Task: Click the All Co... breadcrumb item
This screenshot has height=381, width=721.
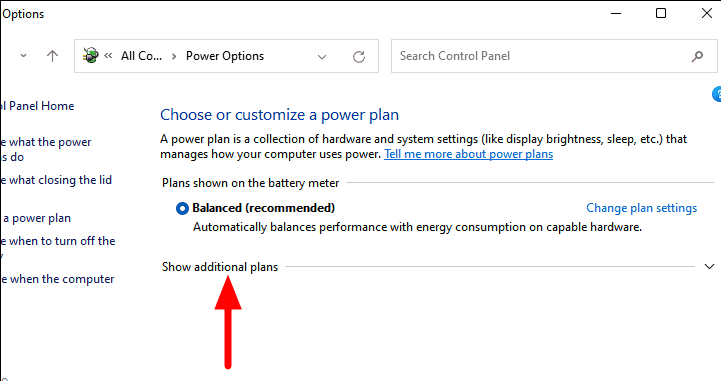Action: tap(141, 56)
